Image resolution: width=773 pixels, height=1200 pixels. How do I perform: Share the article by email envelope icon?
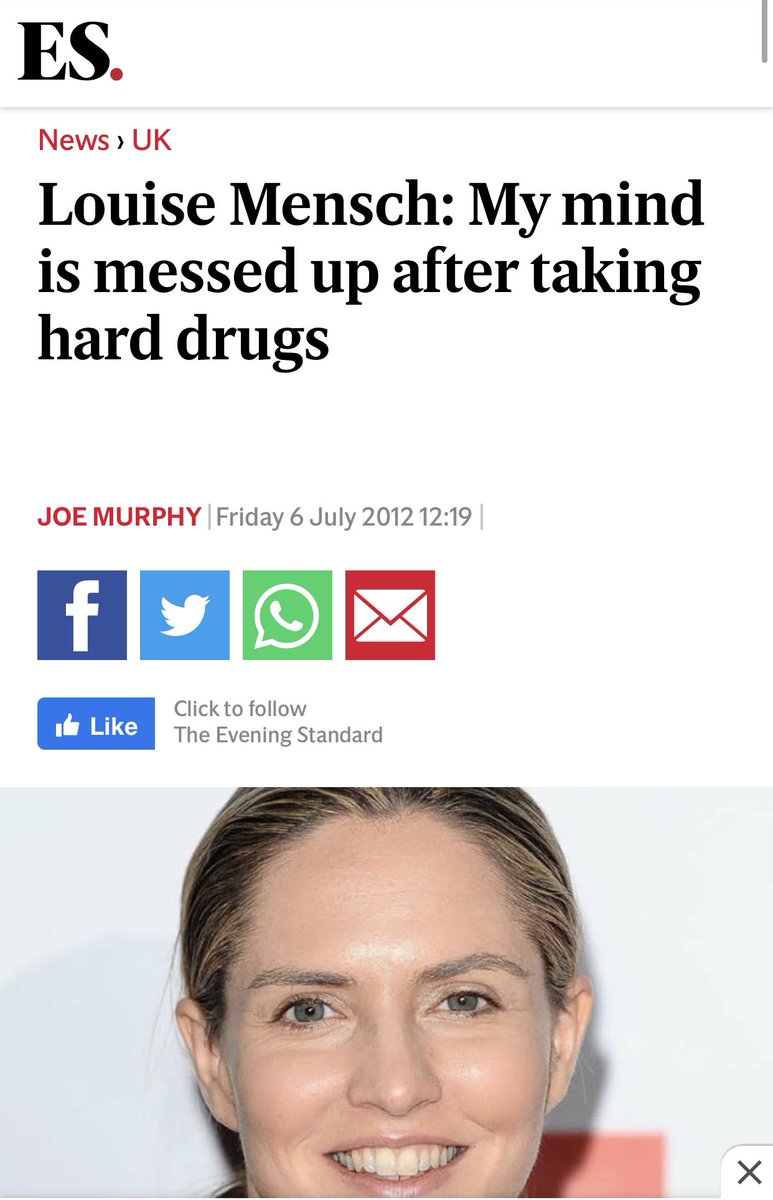coord(390,615)
